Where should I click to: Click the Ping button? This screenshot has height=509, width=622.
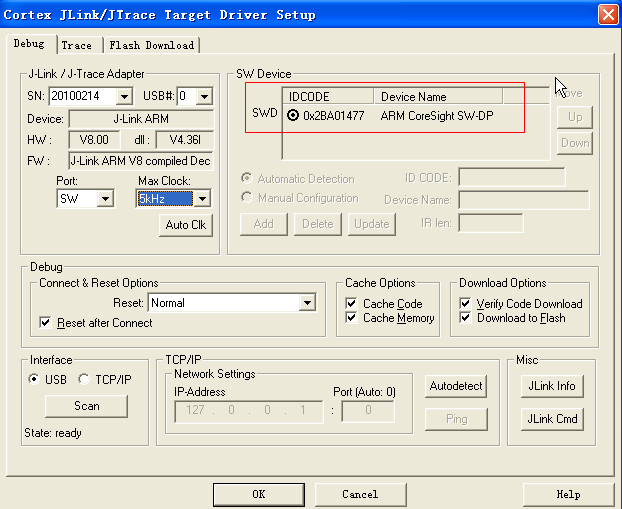(456, 419)
